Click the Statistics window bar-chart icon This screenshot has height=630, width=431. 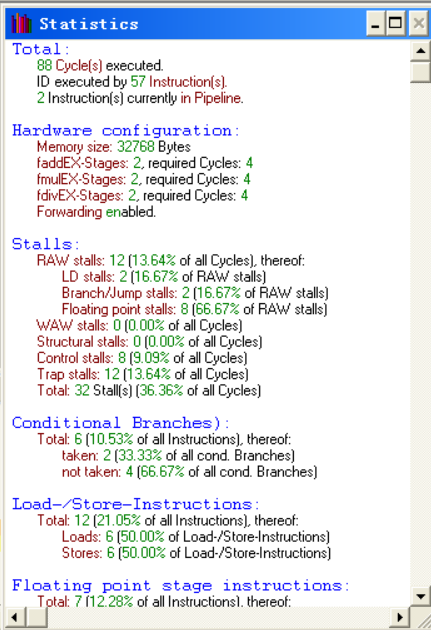click(x=21, y=23)
